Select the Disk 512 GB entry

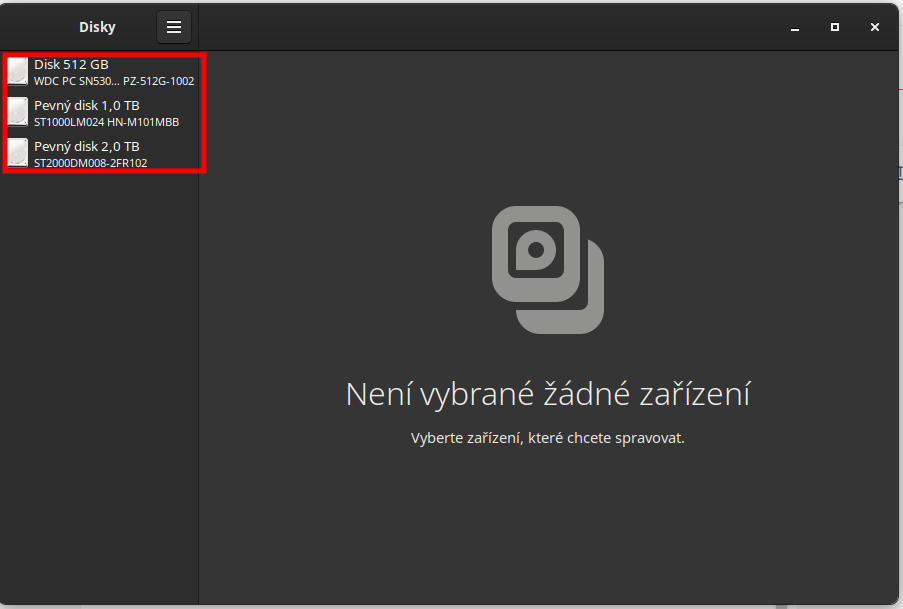(101, 72)
